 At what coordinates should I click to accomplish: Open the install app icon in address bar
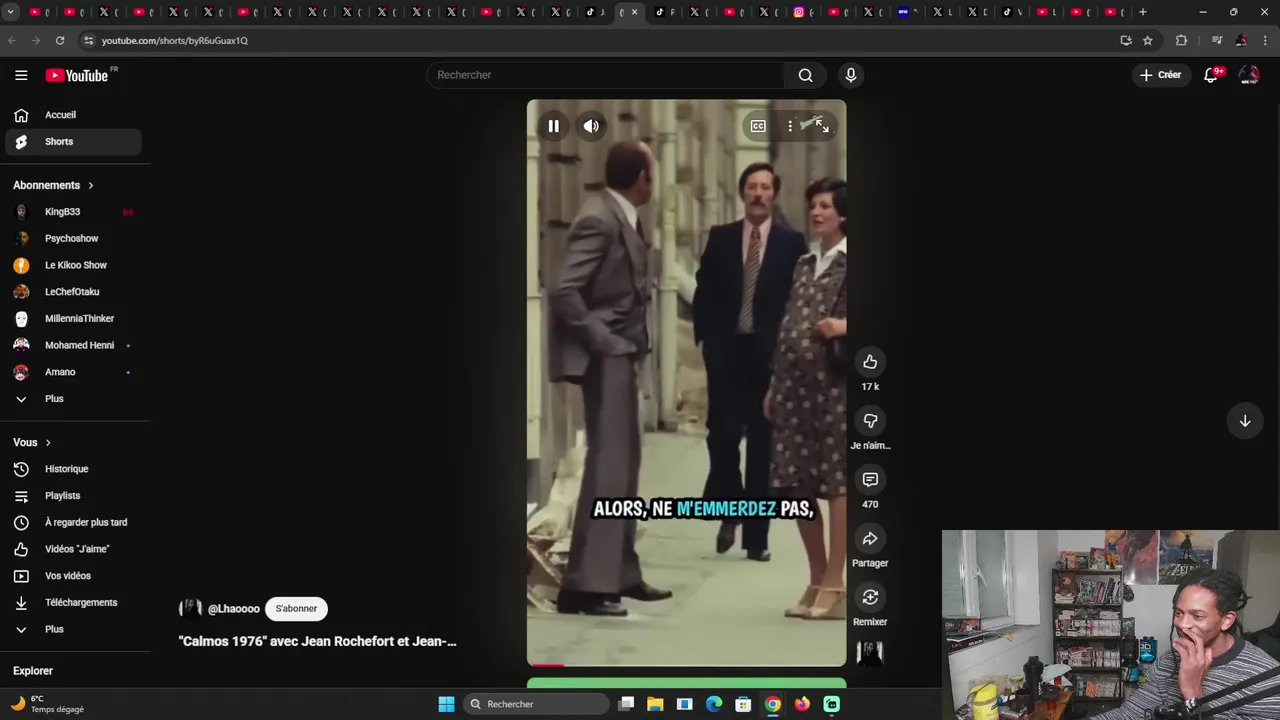coord(1126,40)
